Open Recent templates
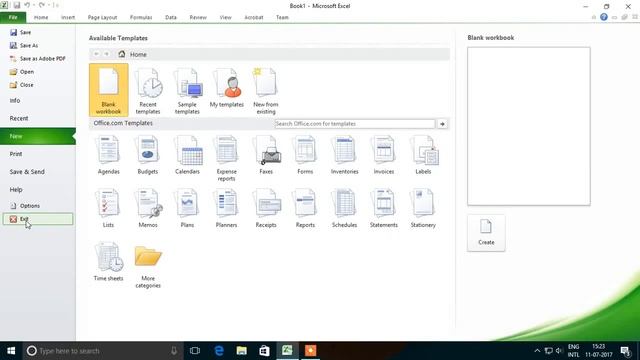The height and width of the screenshot is (360, 640). pos(148,91)
